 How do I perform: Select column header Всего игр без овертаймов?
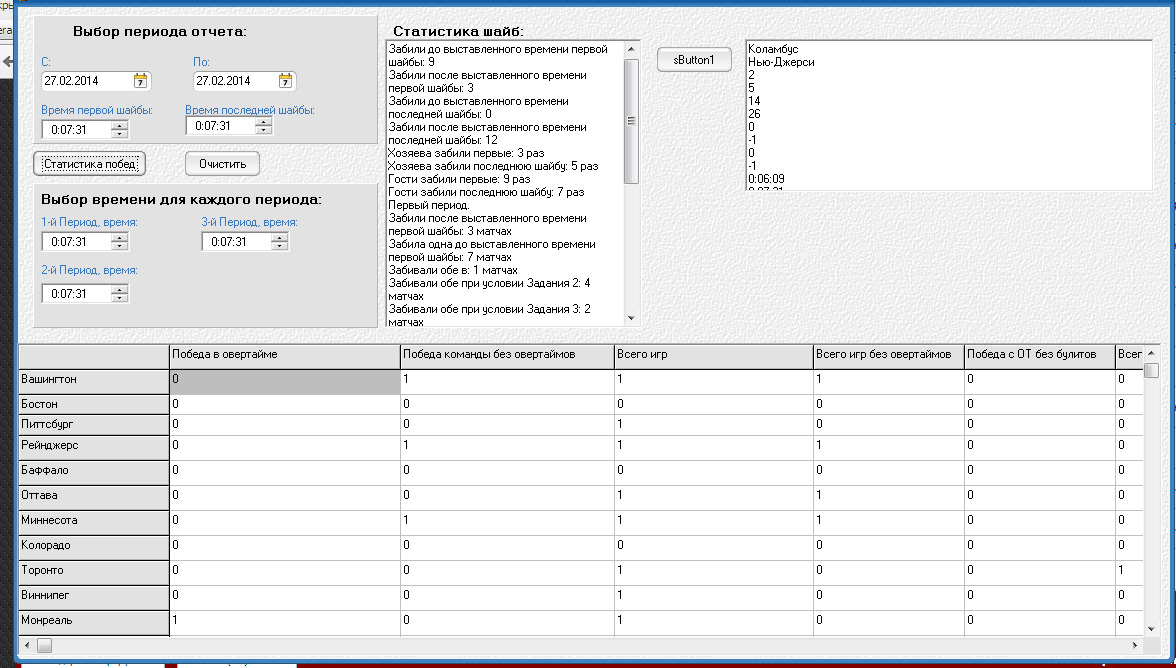click(x=889, y=356)
